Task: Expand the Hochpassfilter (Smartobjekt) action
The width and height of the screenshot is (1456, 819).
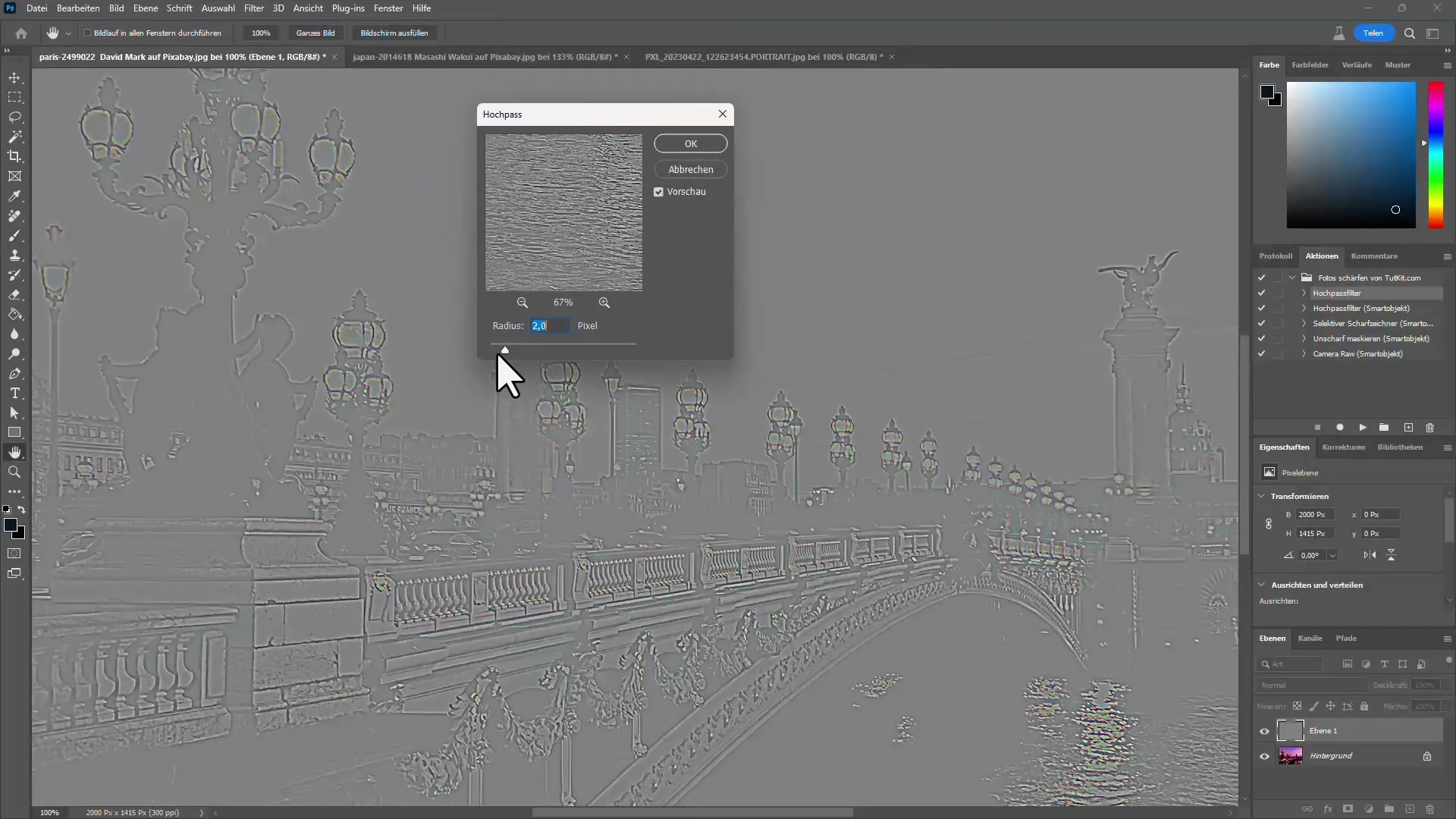Action: [x=1304, y=309]
